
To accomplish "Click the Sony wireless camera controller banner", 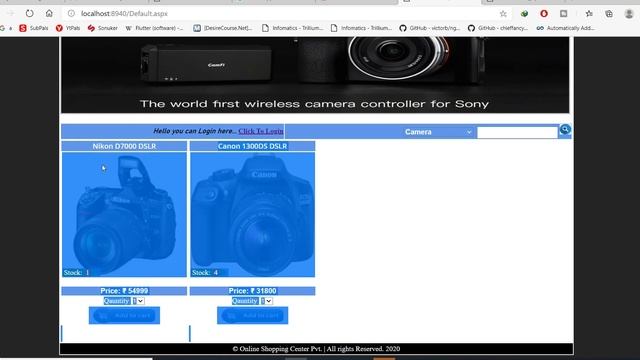I will pyautogui.click(x=315, y=75).
